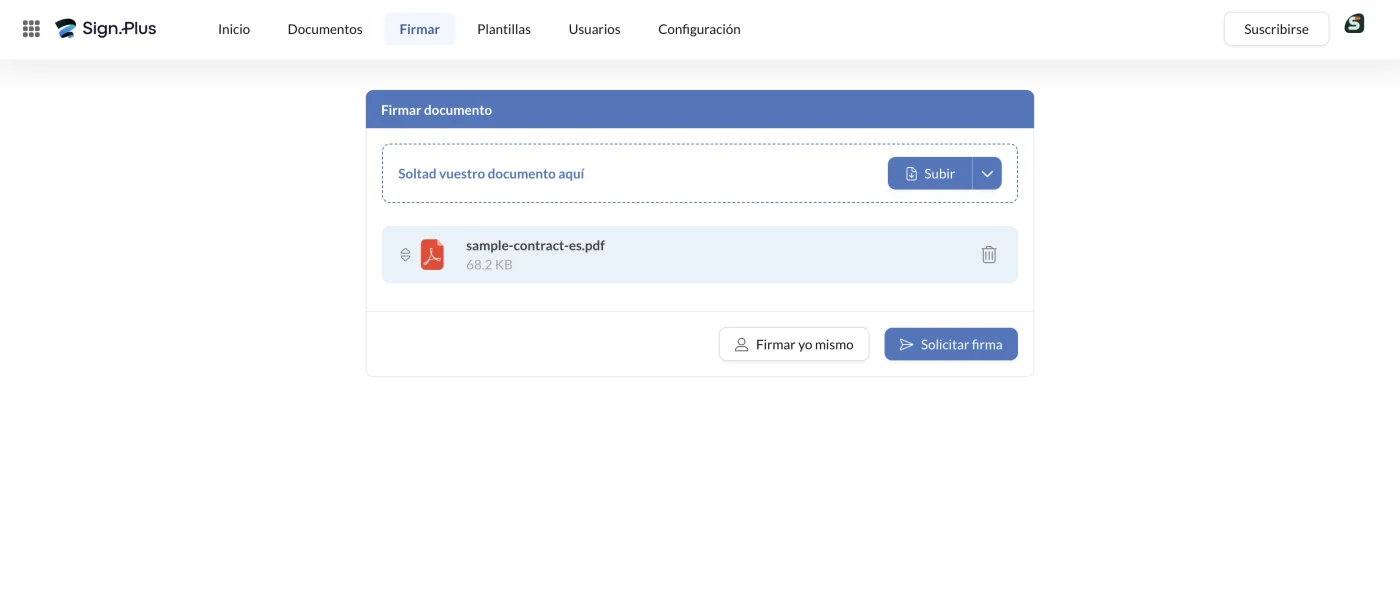Click the red PDF file icon

[432, 254]
